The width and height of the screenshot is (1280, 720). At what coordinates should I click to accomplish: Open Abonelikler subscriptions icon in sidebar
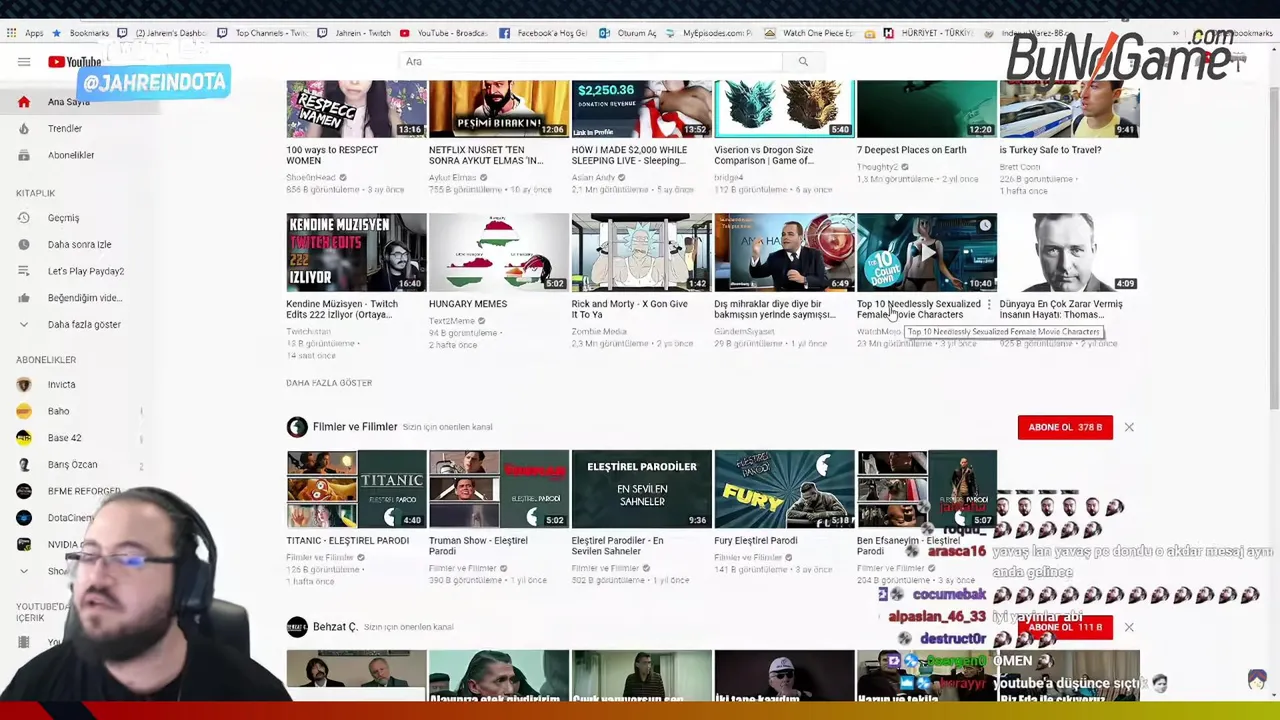[24, 155]
